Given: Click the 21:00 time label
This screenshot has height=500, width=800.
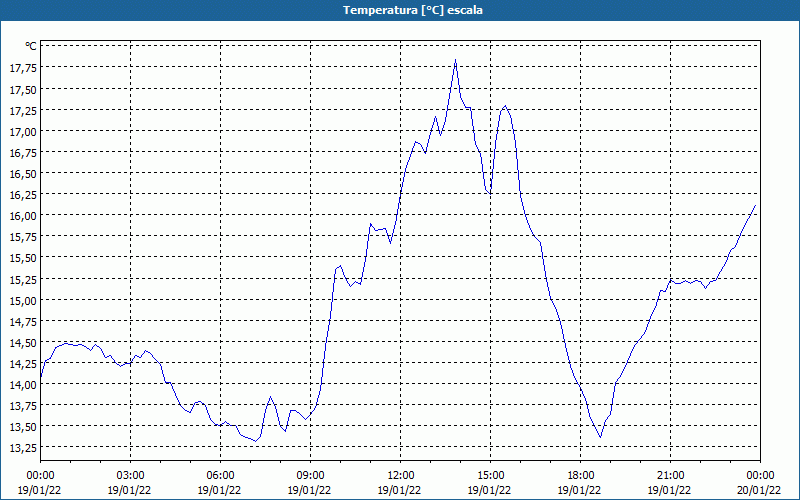Looking at the screenshot, I should pos(670,476).
